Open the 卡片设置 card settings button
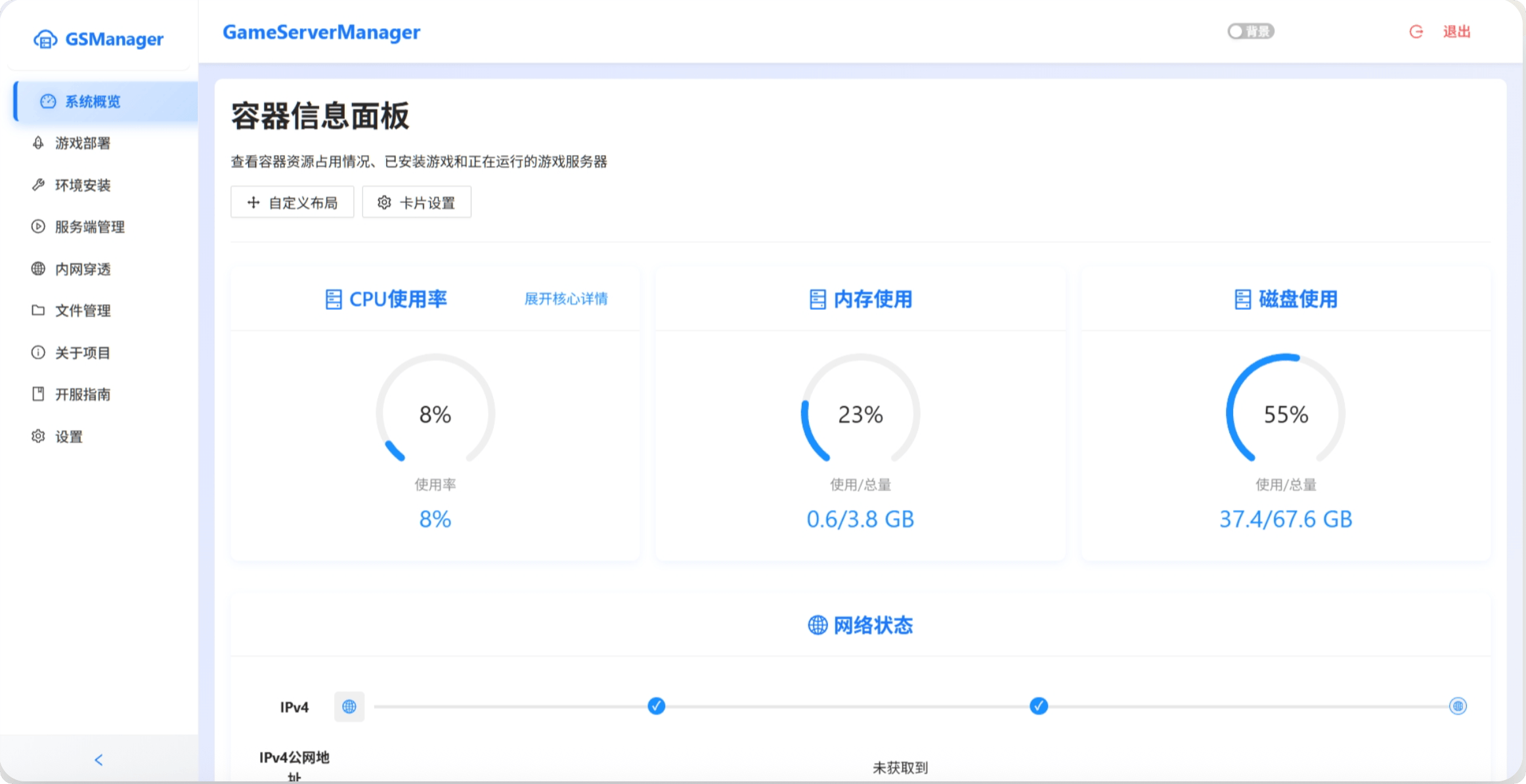1526x784 pixels. [416, 202]
